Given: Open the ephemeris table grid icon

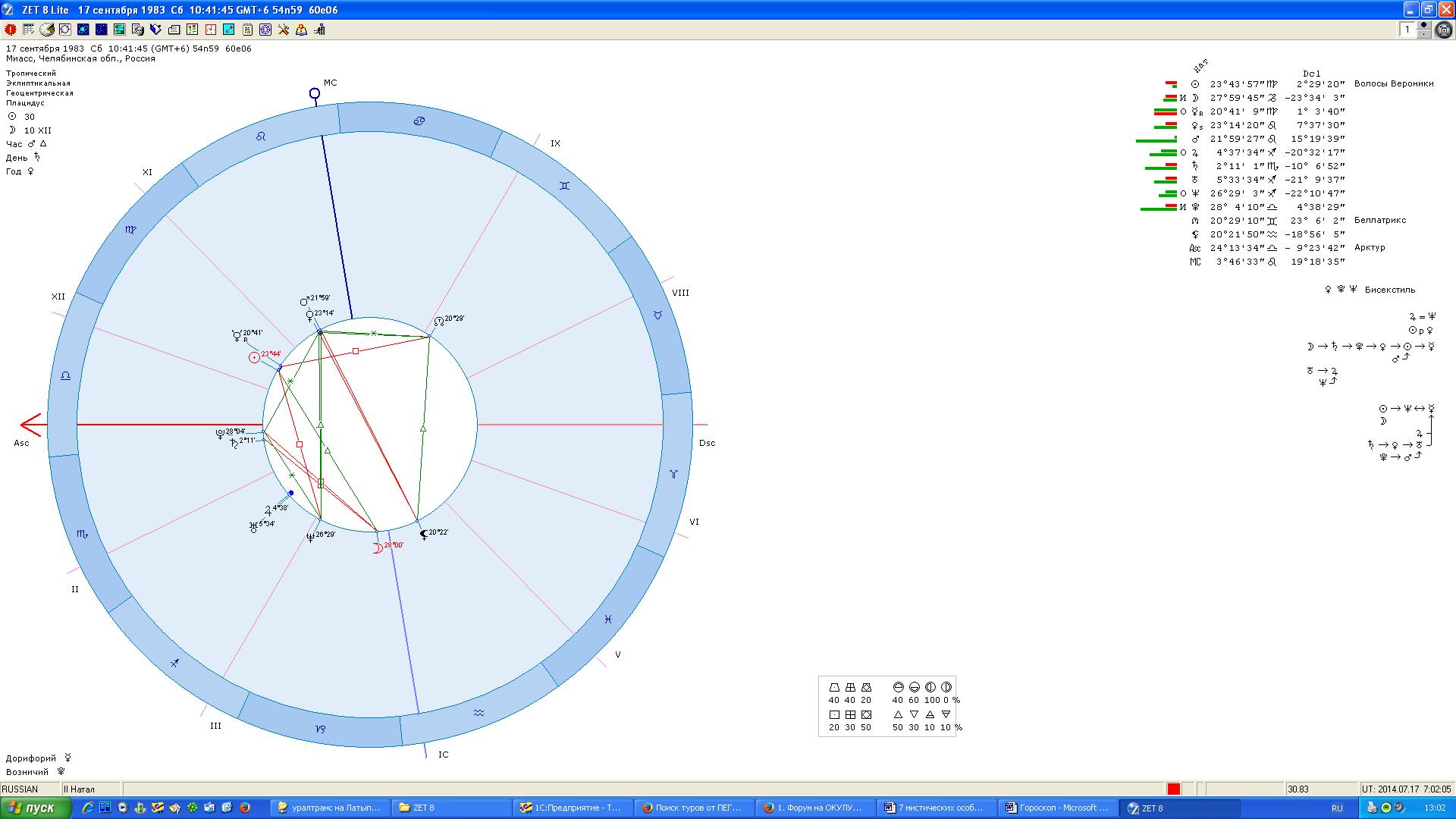Looking at the screenshot, I should point(28,30).
